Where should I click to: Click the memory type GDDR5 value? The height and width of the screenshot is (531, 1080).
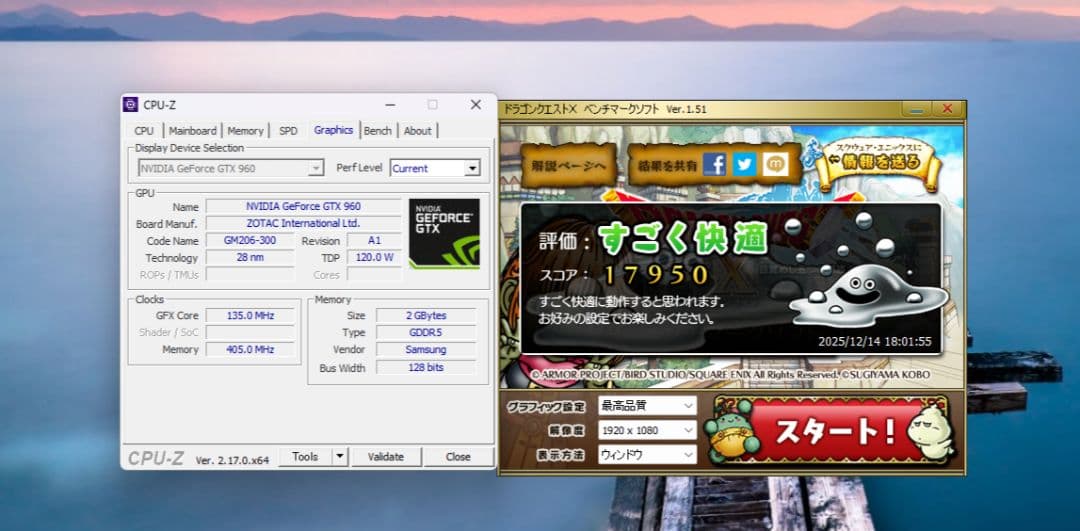(x=426, y=332)
